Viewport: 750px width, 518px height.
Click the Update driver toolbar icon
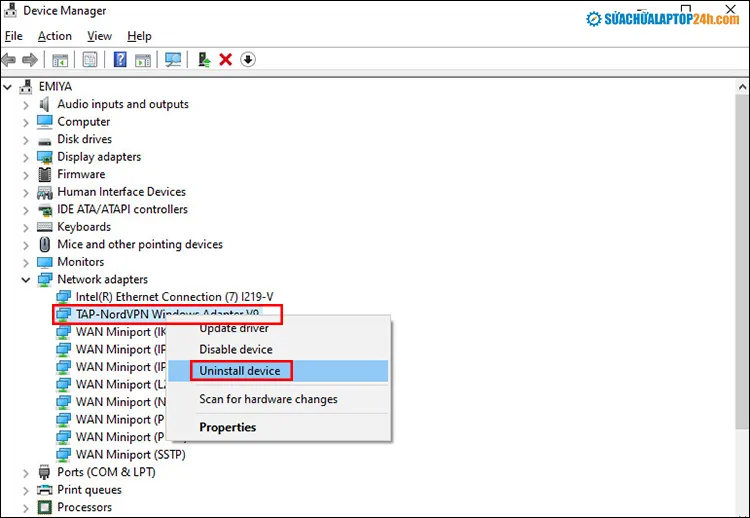coord(204,60)
